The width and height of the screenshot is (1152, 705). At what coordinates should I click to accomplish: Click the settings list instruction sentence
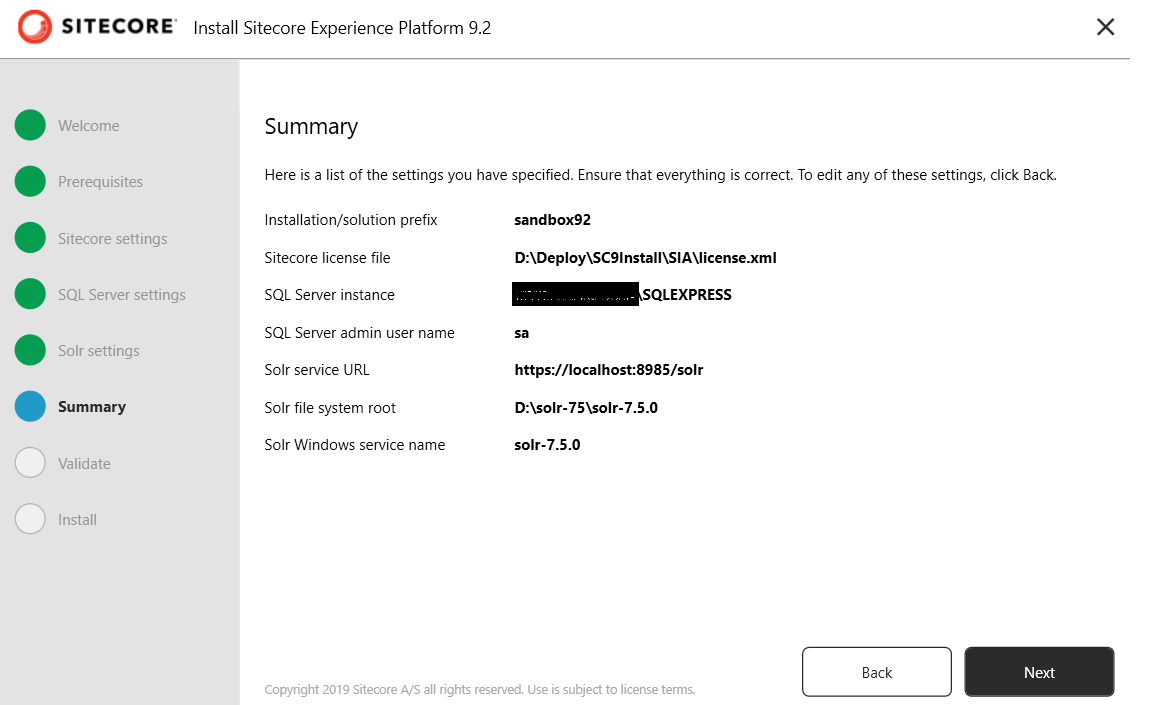[x=660, y=175]
